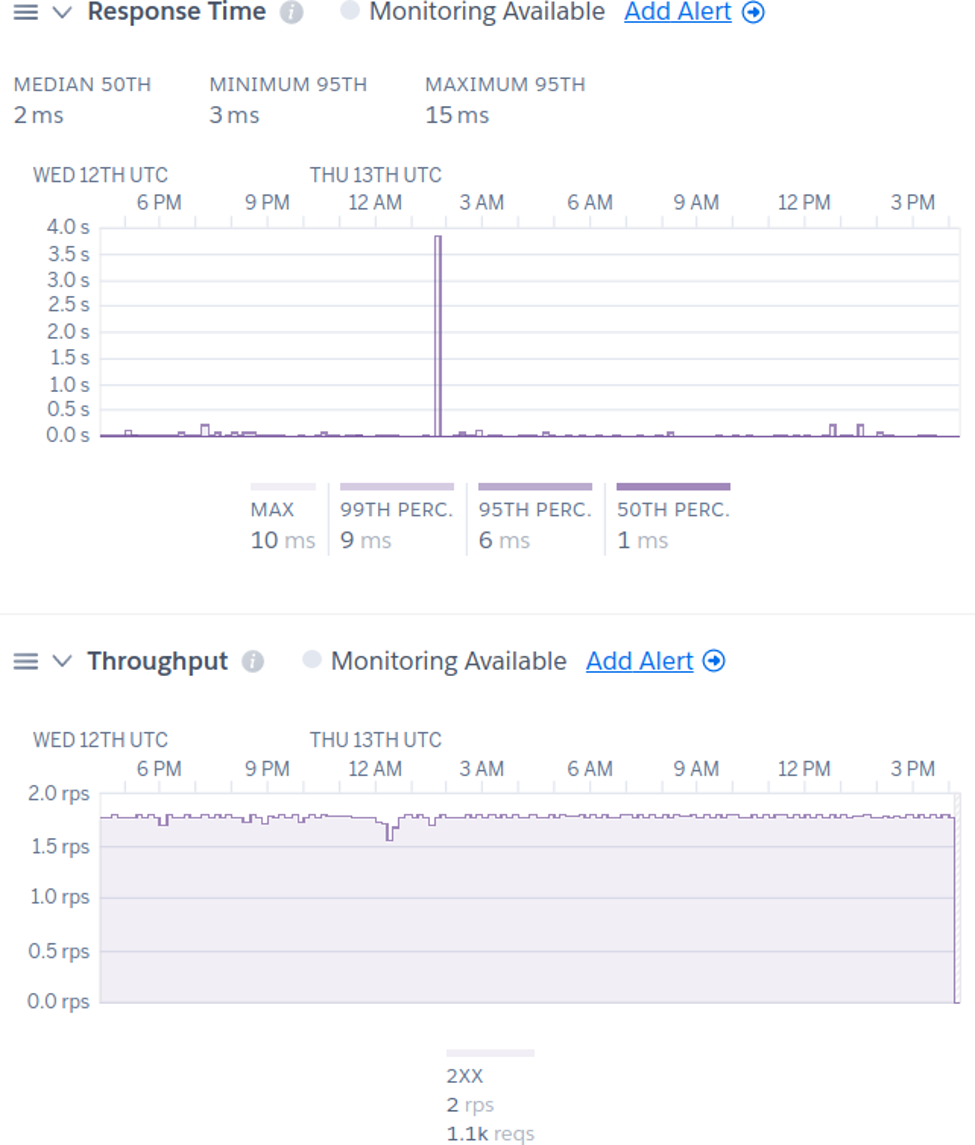The height and width of the screenshot is (1145, 975).
Task: Click the Throughput panel title
Action: [157, 661]
